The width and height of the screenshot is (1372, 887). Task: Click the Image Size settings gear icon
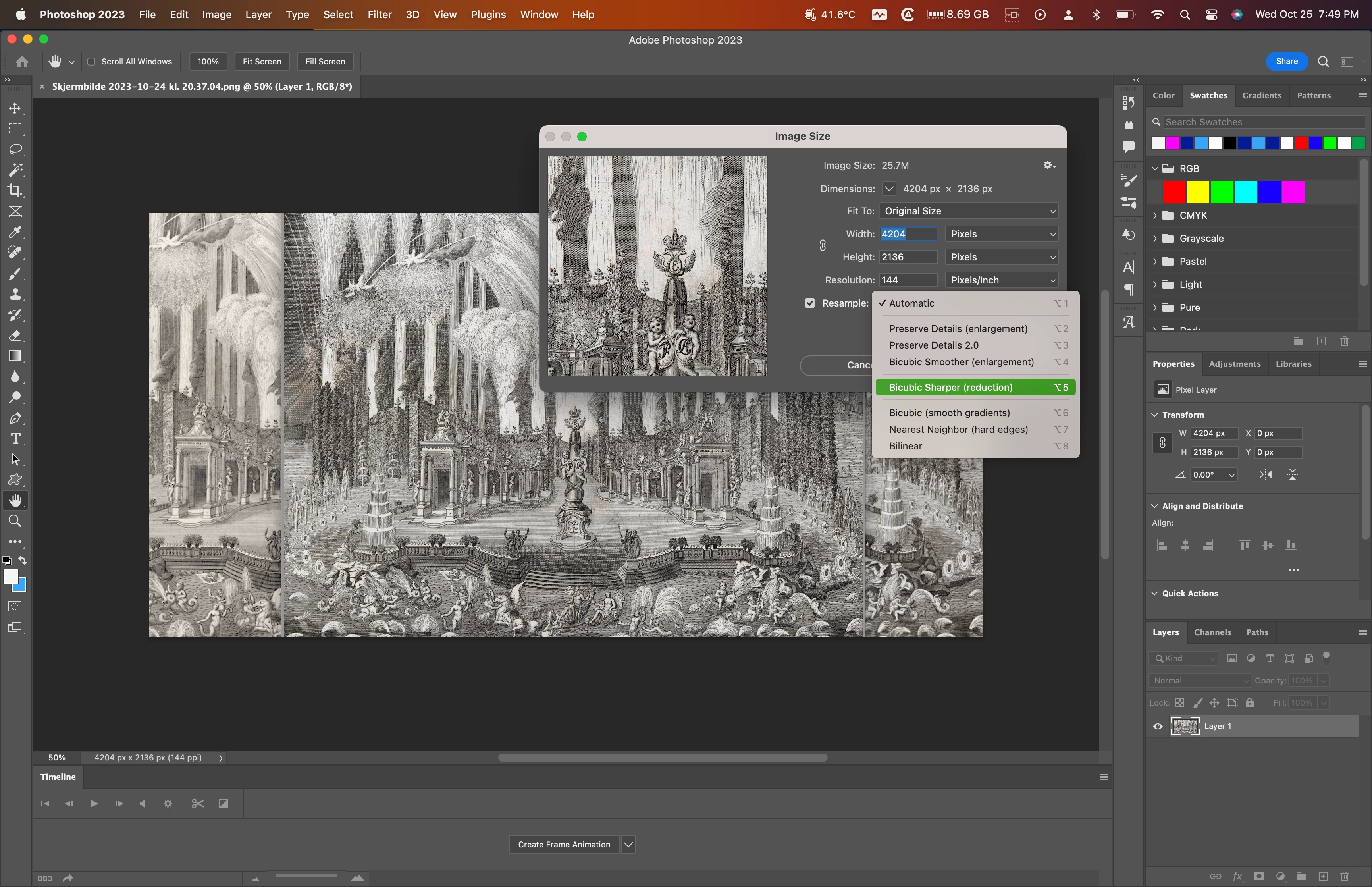point(1048,165)
